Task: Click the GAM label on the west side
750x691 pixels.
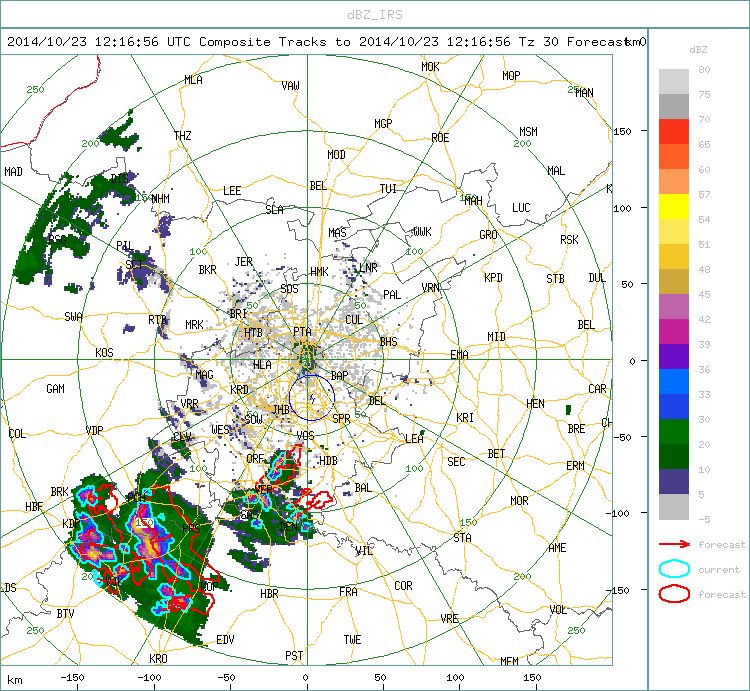Action: pyautogui.click(x=55, y=389)
